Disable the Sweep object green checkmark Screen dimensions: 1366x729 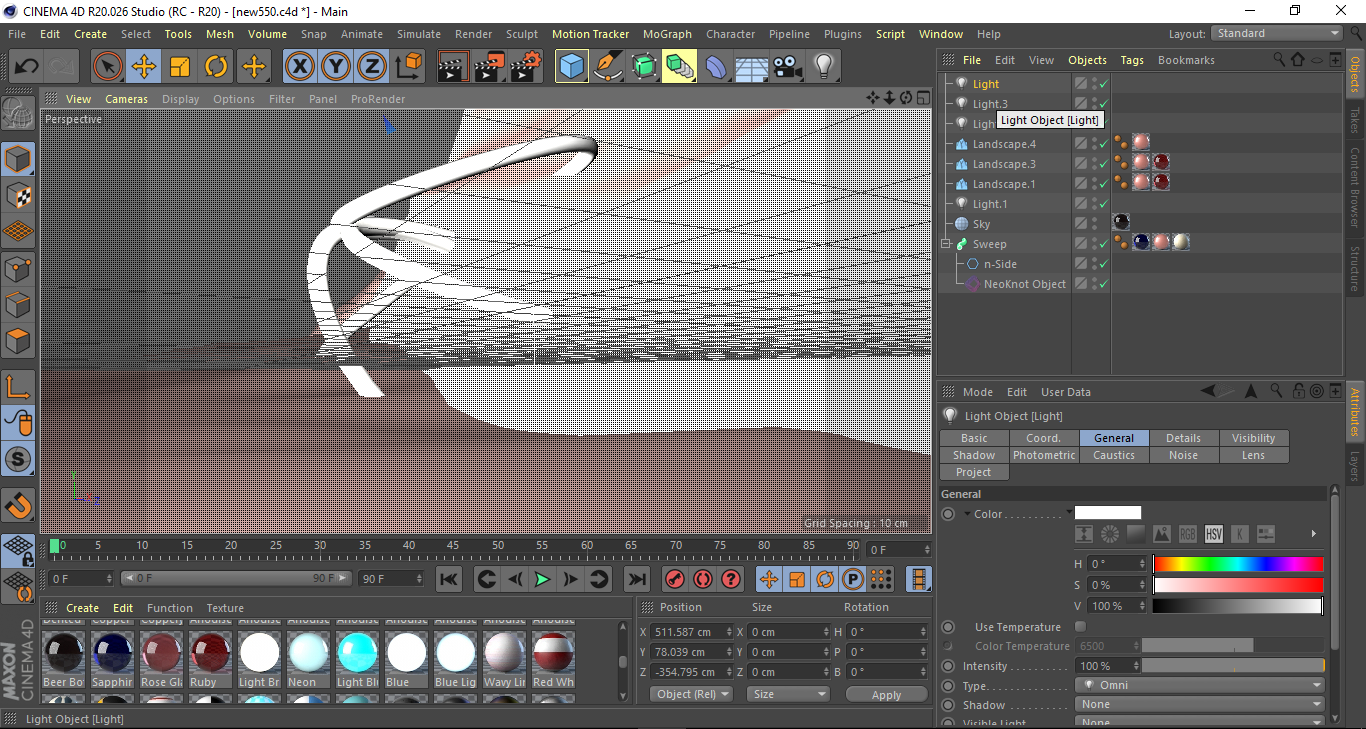point(1104,244)
